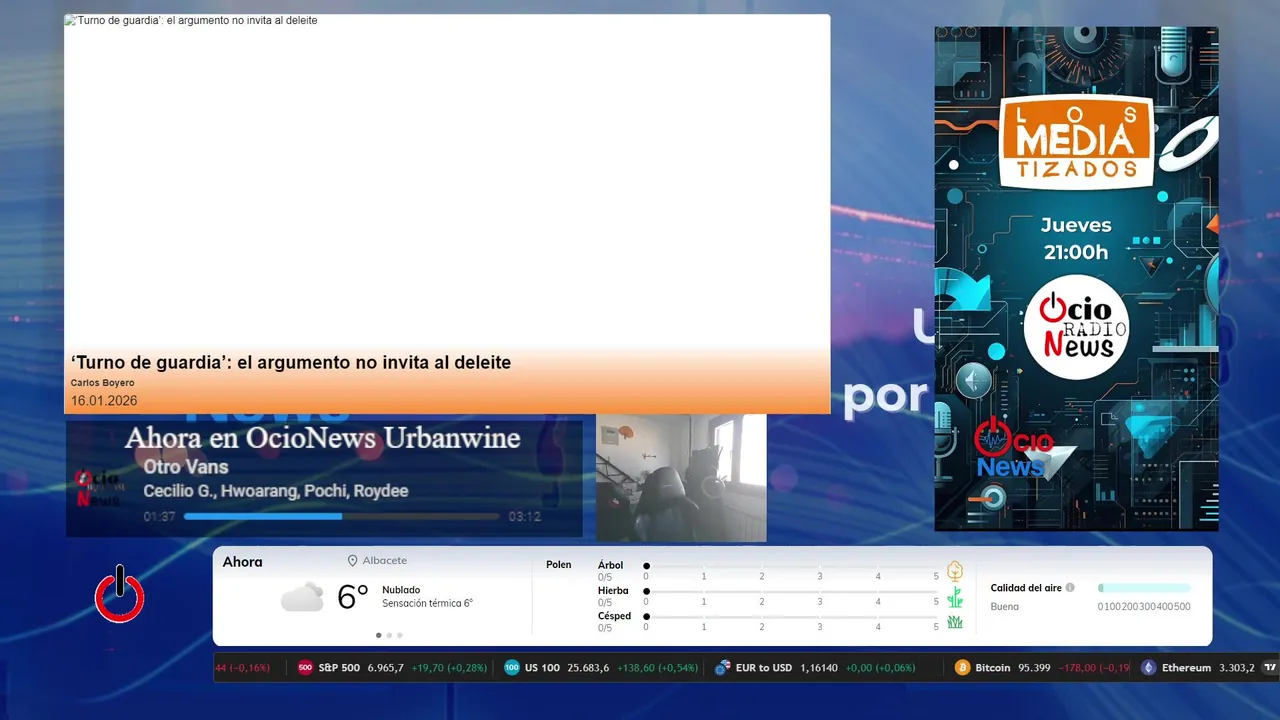The height and width of the screenshot is (720, 1280).
Task: Click the 'Nublado' condition text
Action: (x=401, y=590)
